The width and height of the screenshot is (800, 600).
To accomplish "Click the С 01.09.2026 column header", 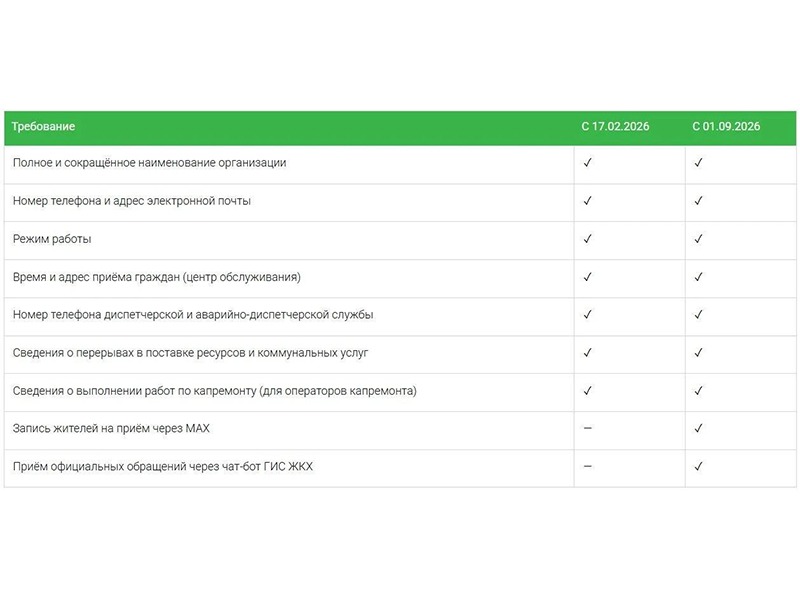I will click(726, 127).
